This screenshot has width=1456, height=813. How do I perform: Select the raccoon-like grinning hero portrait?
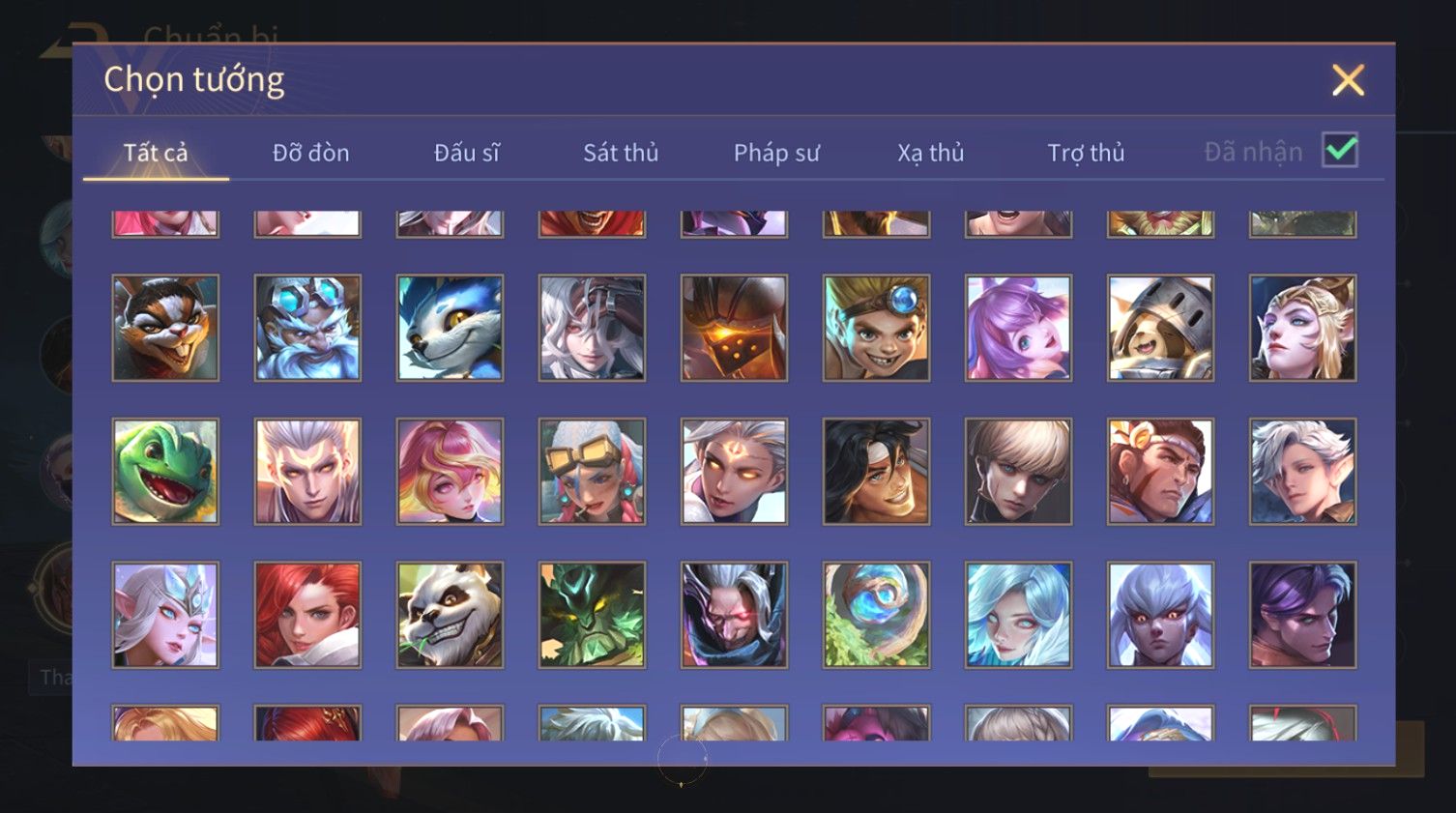tap(165, 328)
